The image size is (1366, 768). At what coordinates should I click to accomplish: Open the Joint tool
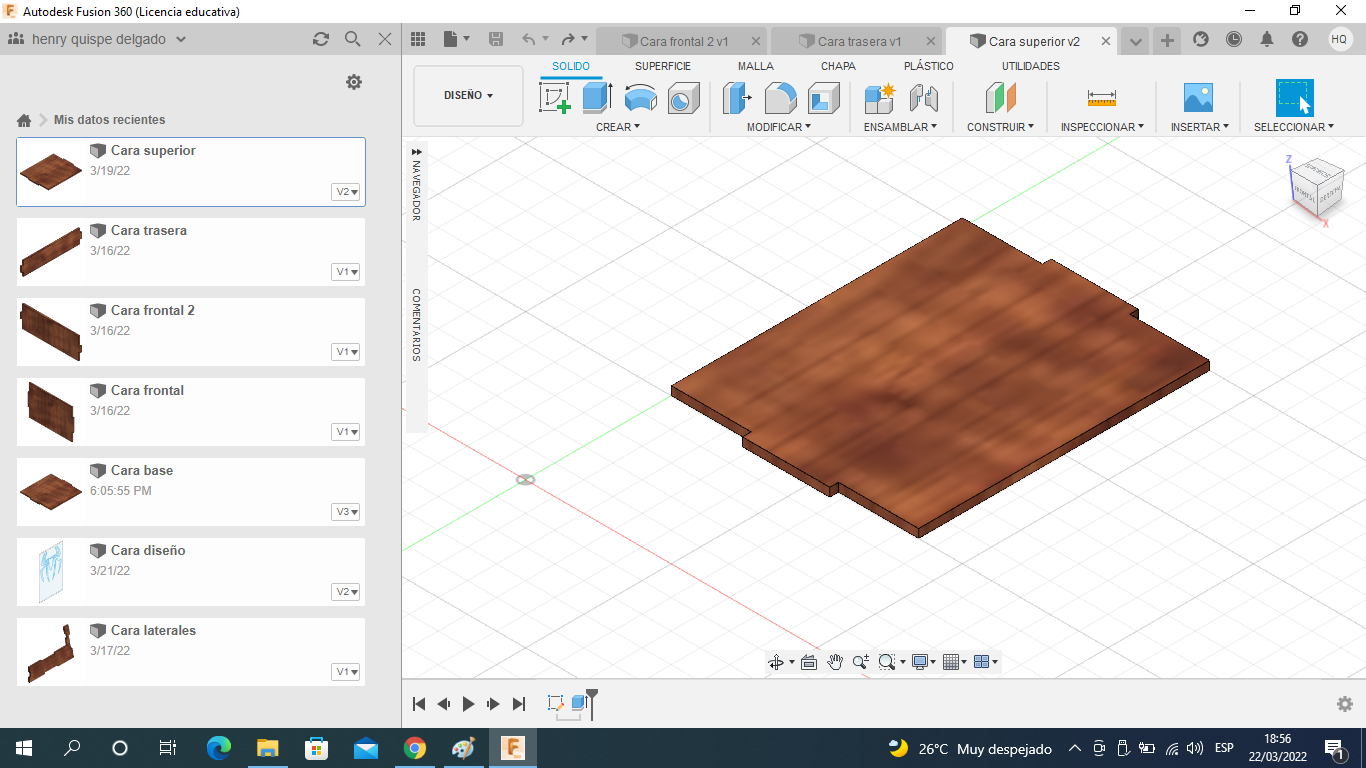(x=923, y=98)
